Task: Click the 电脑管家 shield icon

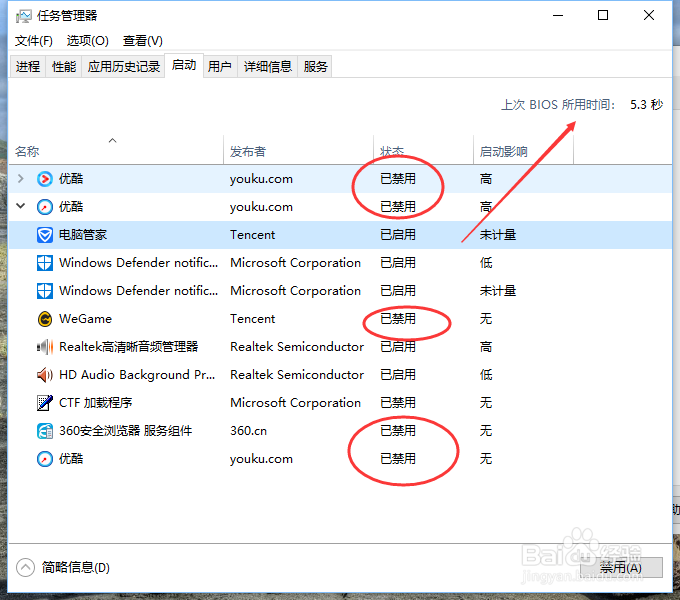Action: click(x=45, y=235)
